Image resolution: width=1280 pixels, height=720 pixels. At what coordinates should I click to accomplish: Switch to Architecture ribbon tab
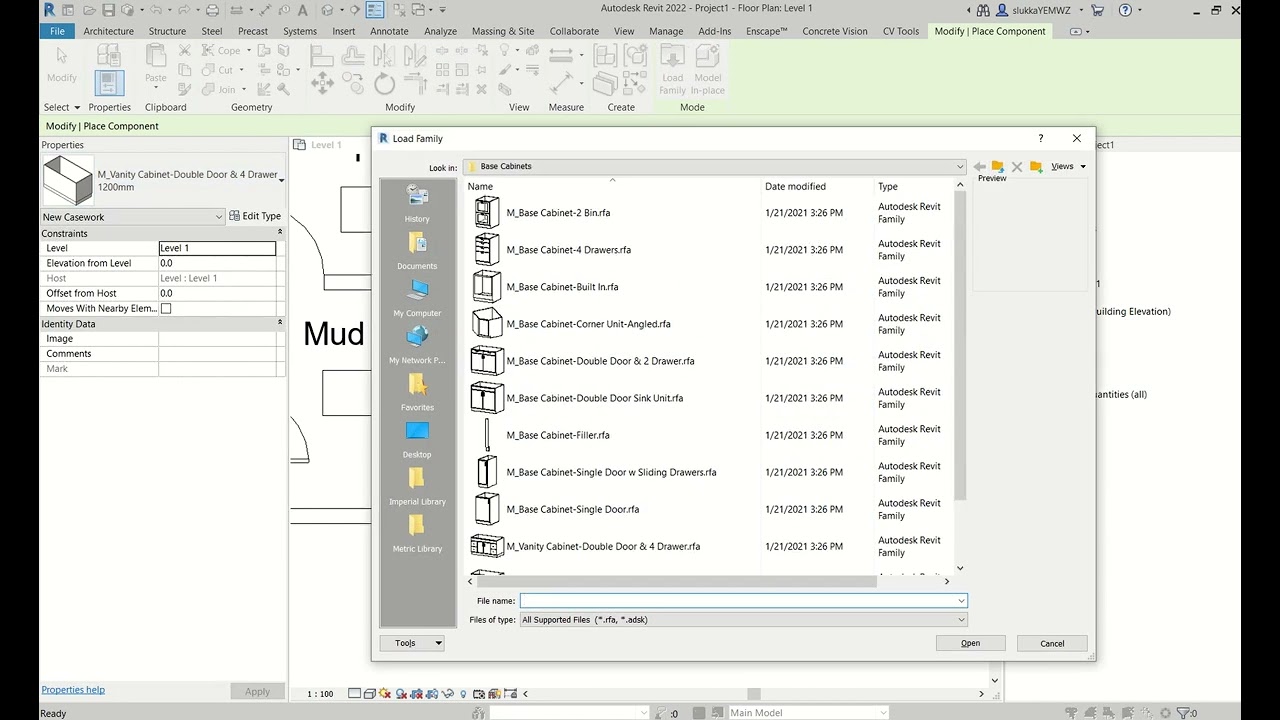108,31
